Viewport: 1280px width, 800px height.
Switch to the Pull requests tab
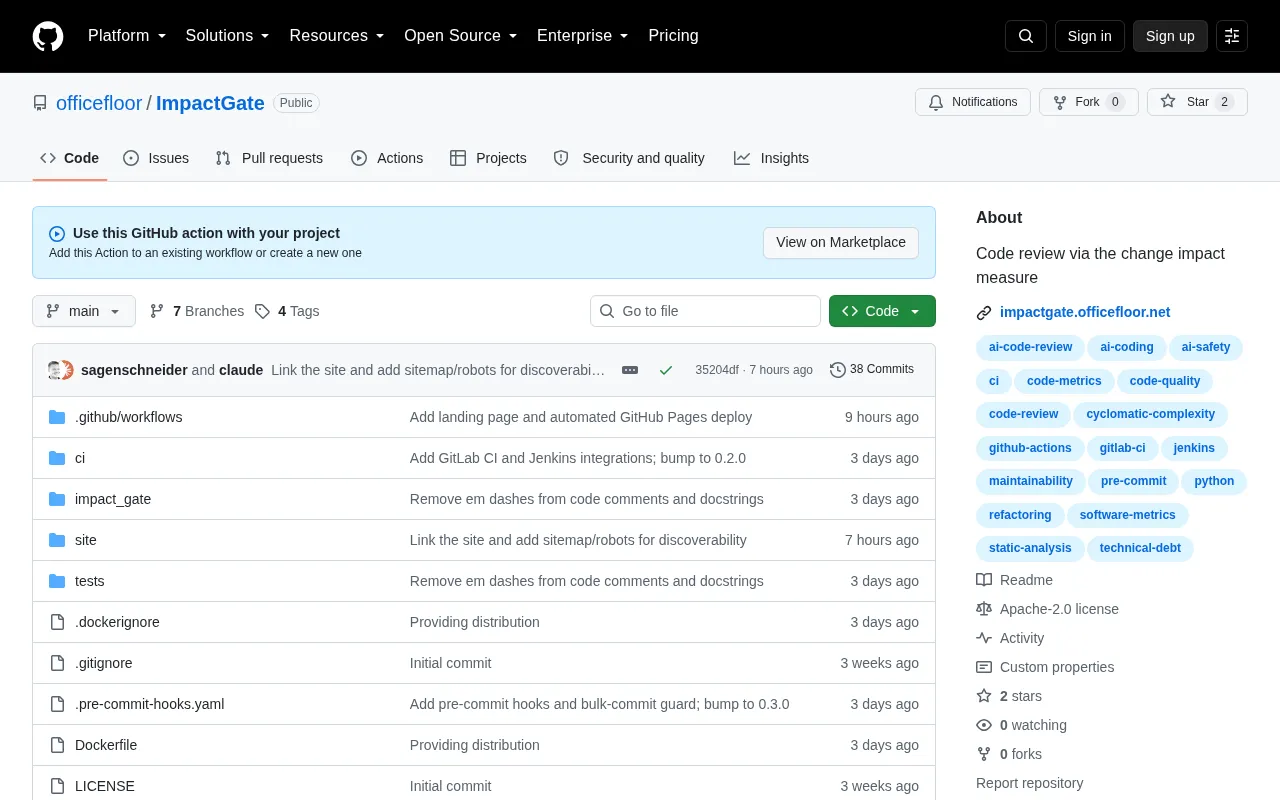click(269, 158)
